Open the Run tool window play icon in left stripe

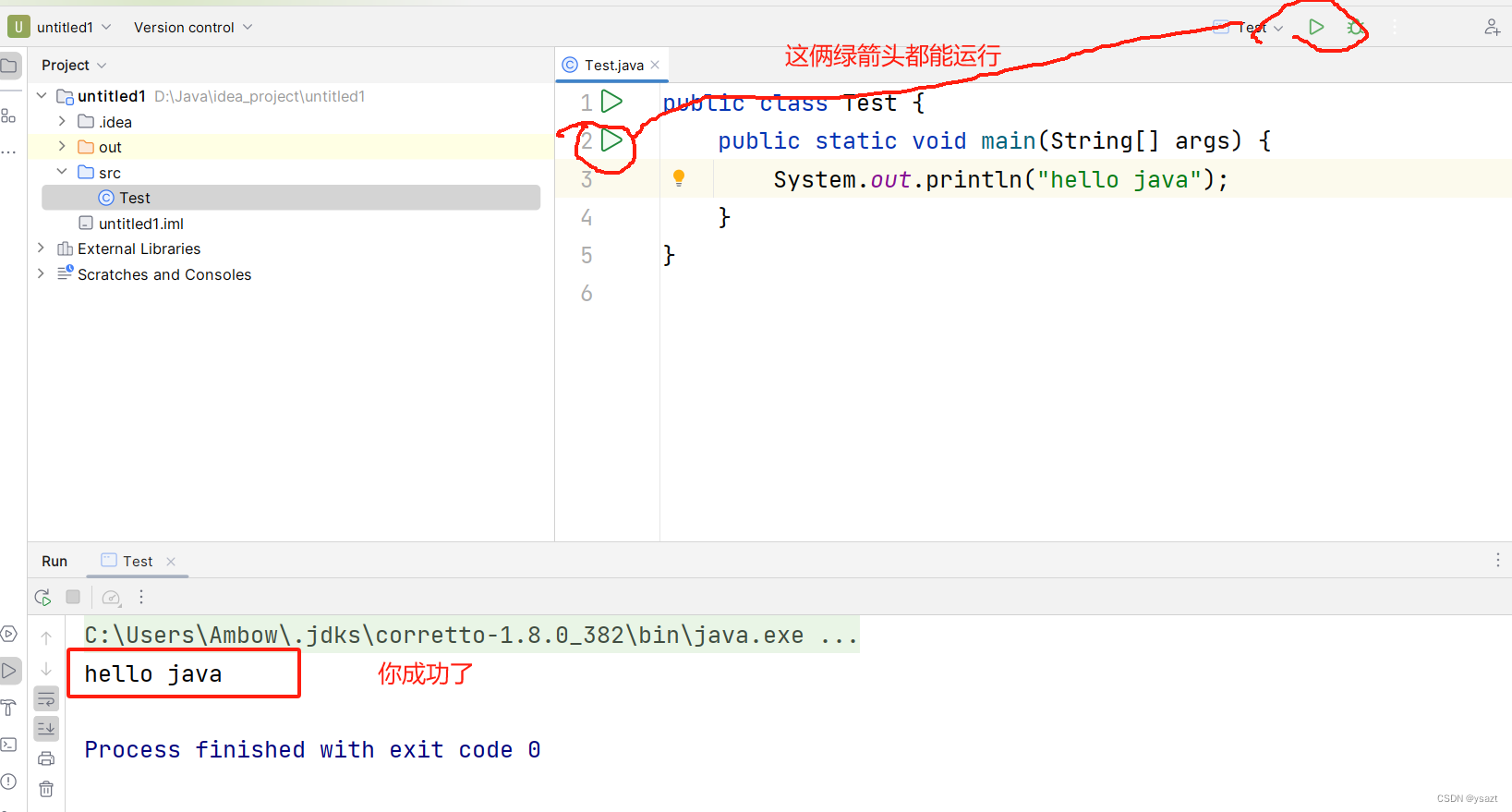(x=9, y=671)
